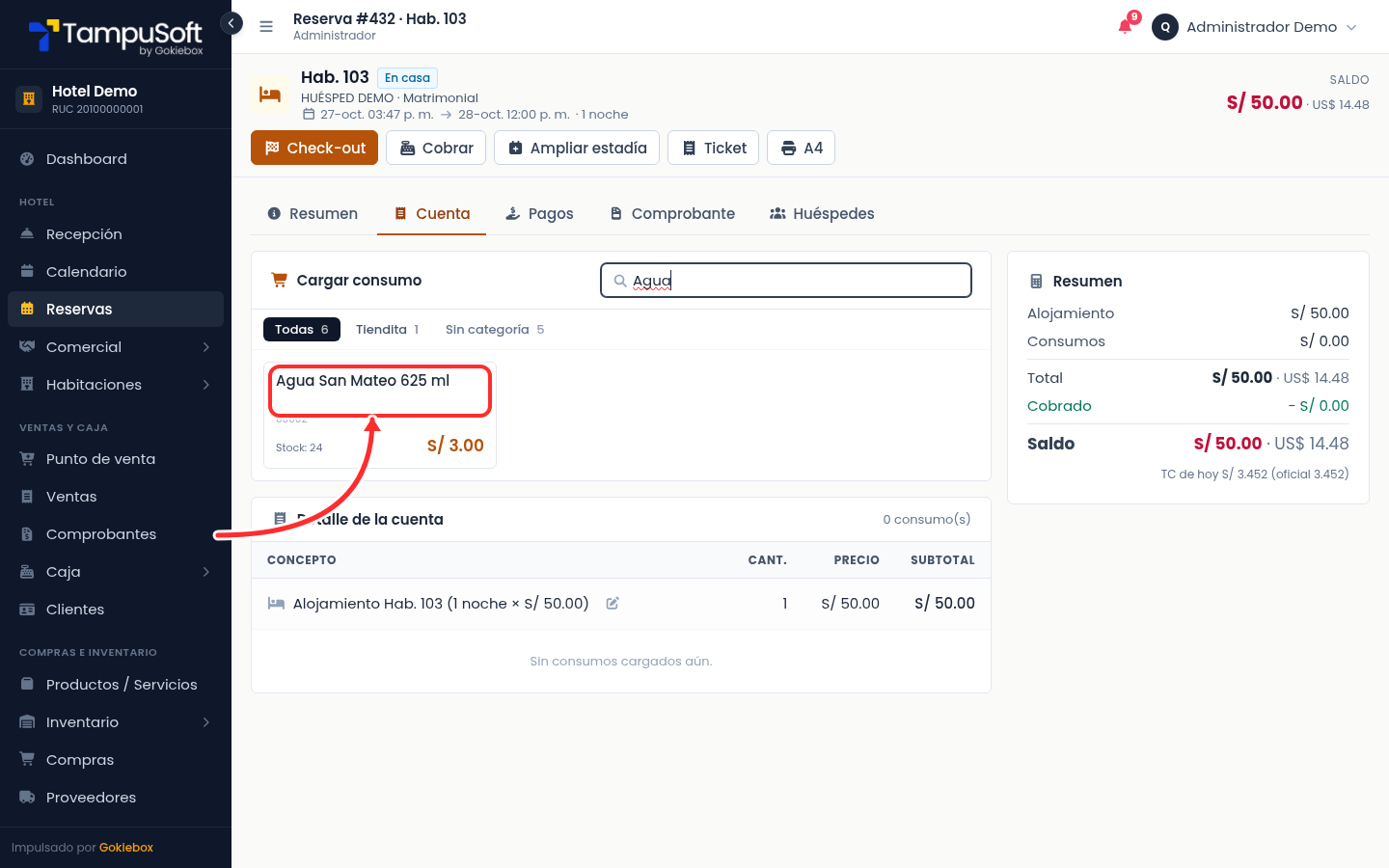Expand the Comercial submenu
The image size is (1389, 868).
(116, 347)
